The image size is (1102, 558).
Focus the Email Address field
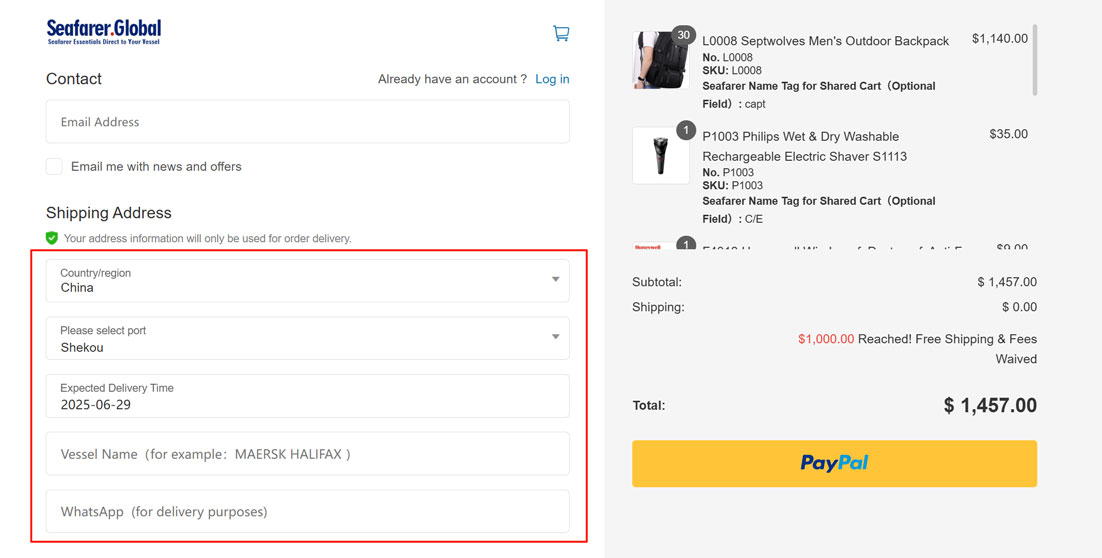tap(307, 122)
